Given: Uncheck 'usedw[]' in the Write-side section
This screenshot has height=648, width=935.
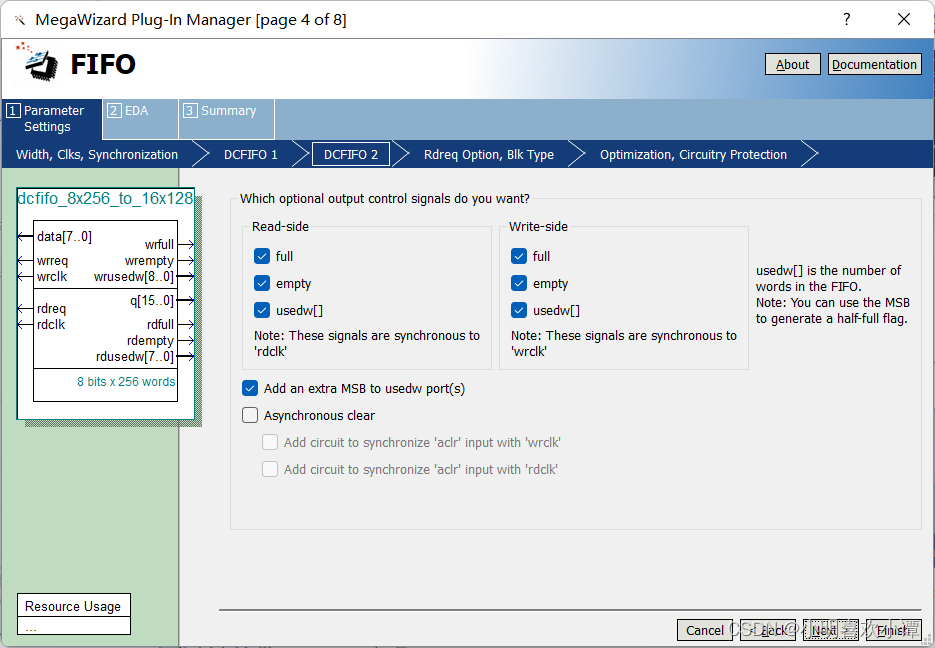Looking at the screenshot, I should pos(518,310).
